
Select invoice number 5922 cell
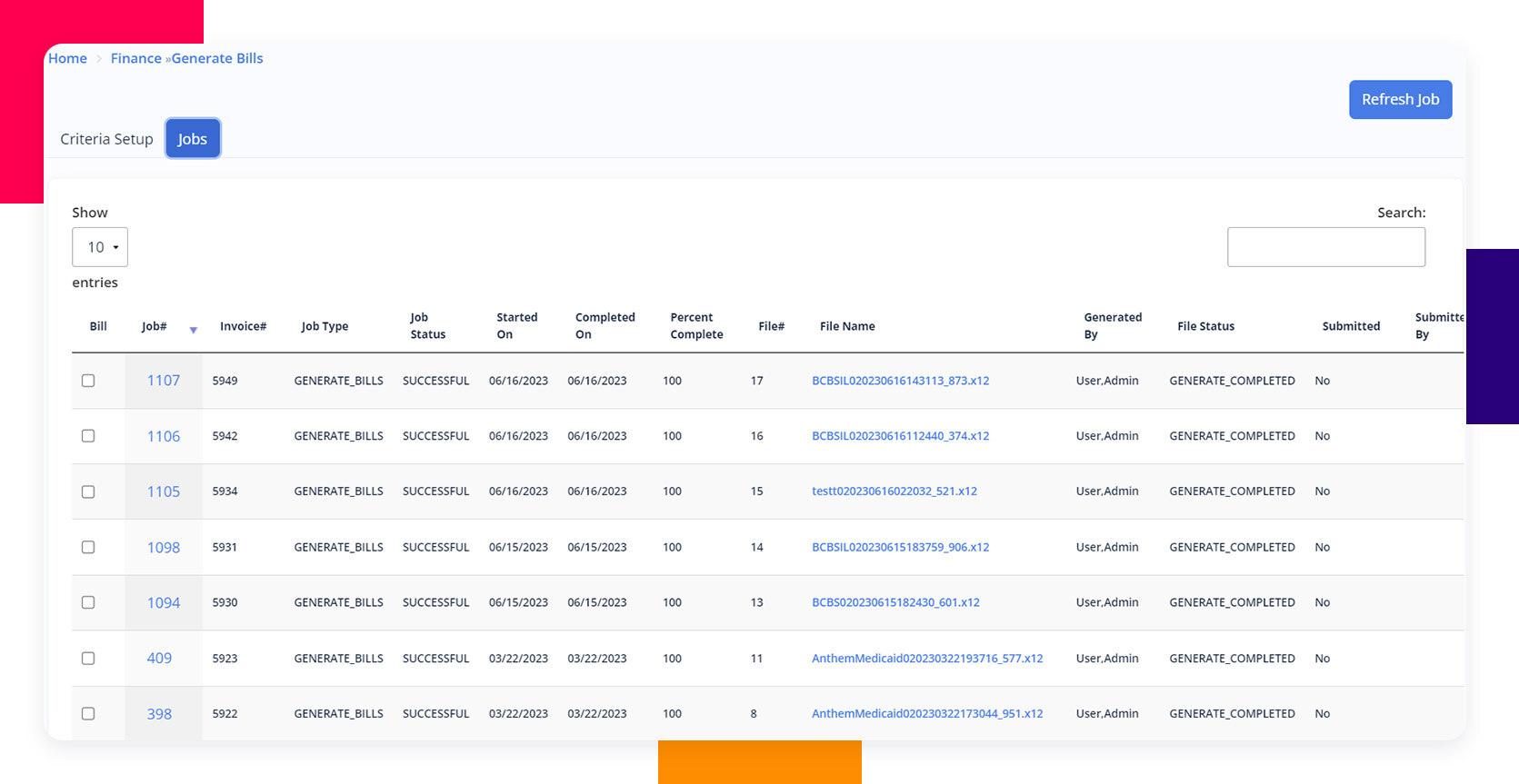click(225, 713)
